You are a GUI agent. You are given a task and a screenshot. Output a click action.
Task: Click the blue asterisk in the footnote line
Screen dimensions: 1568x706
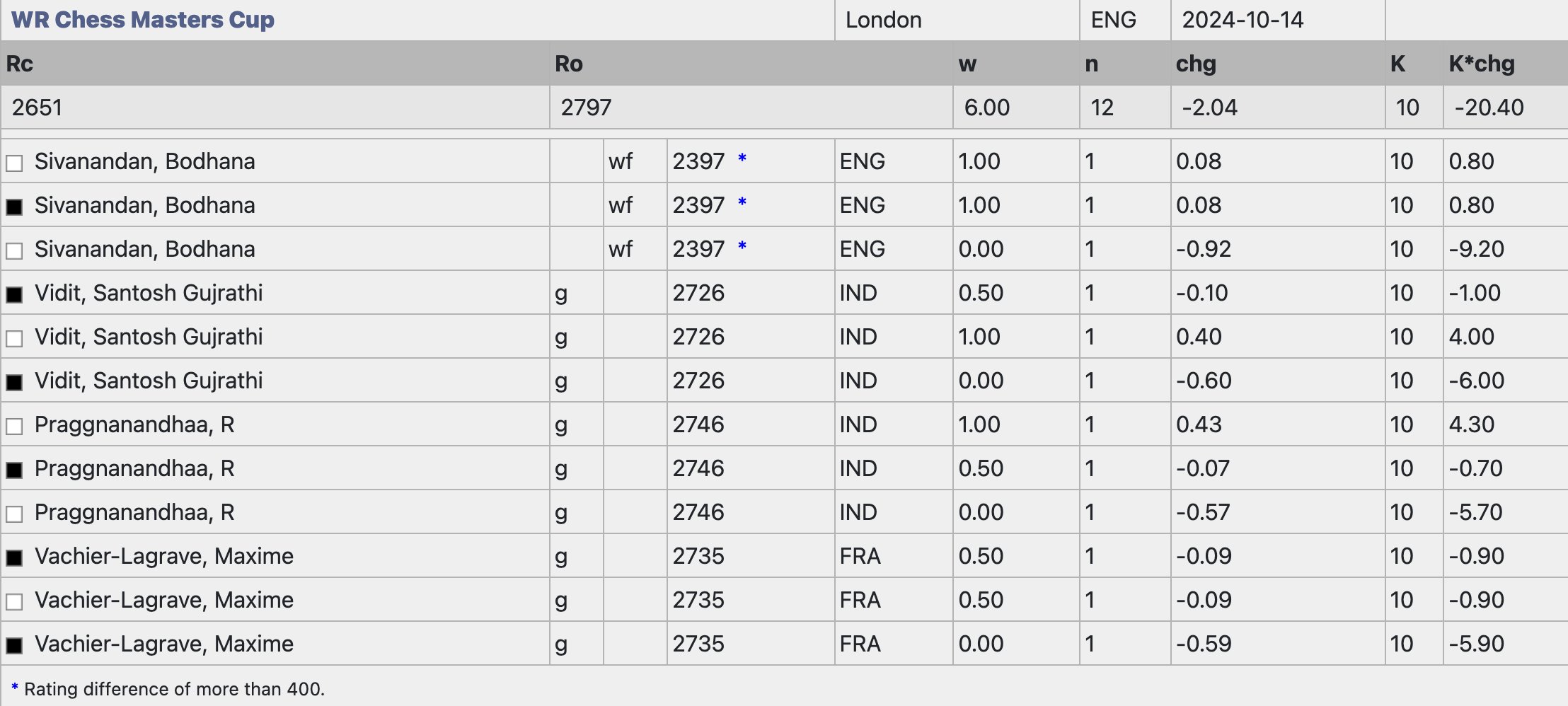(x=15, y=688)
